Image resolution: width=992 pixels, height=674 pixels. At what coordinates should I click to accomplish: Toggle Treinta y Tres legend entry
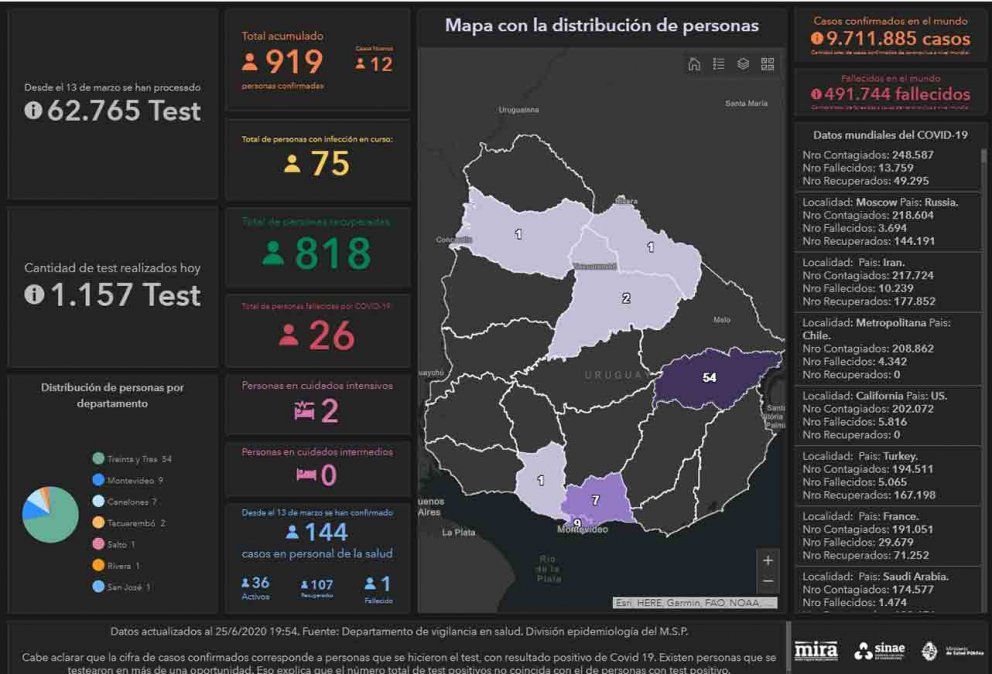pos(132,458)
